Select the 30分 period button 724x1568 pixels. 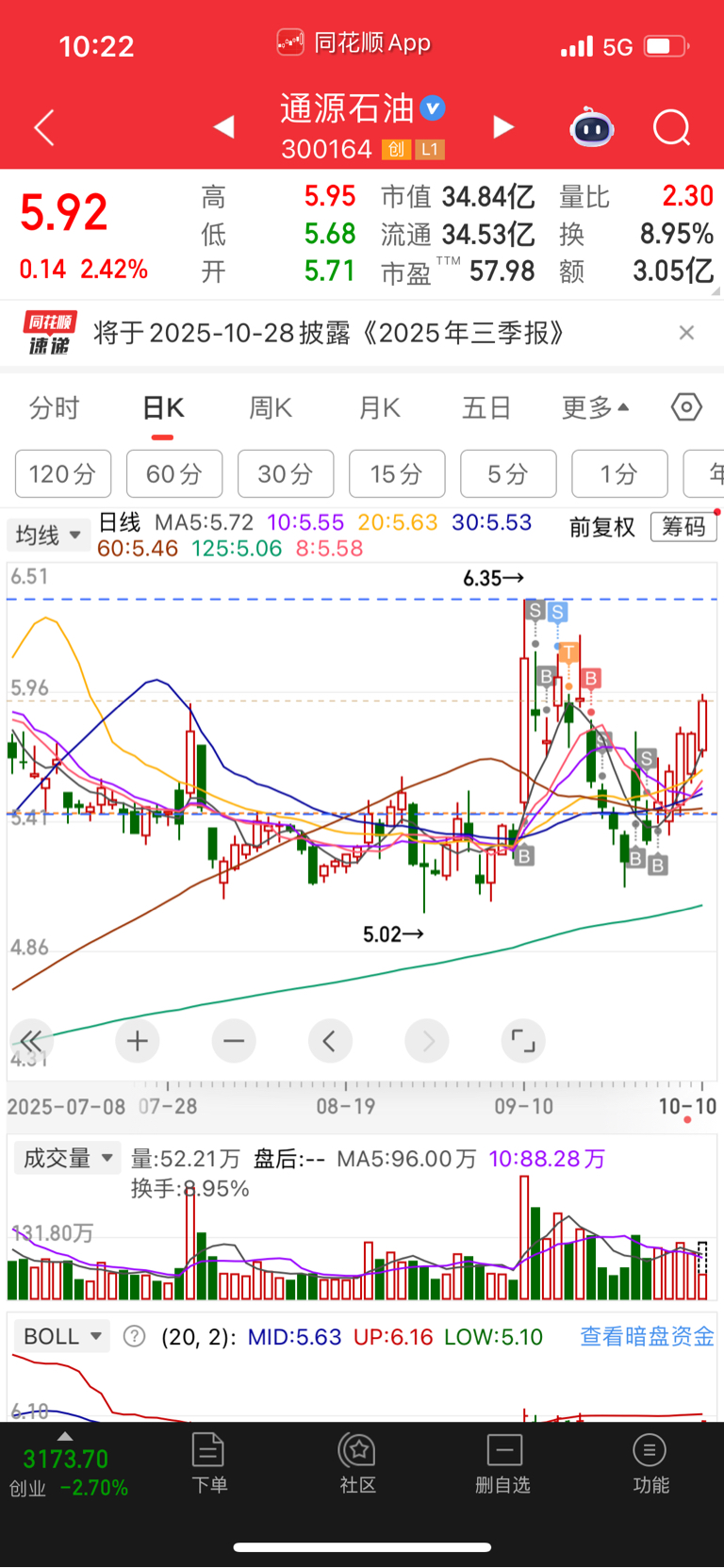pos(286,473)
